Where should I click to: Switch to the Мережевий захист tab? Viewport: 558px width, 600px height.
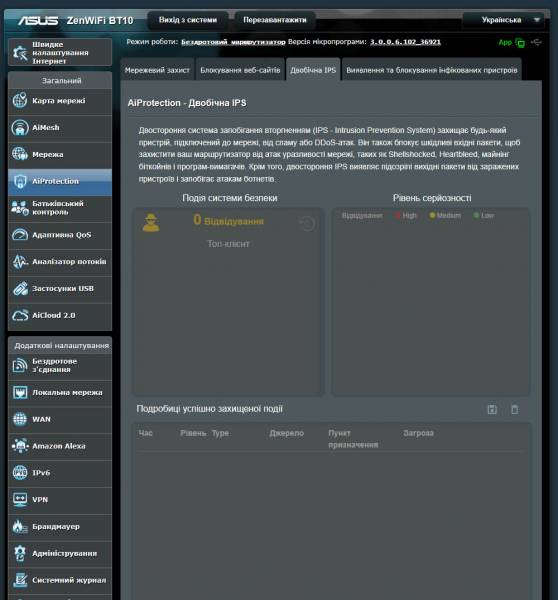(157, 70)
